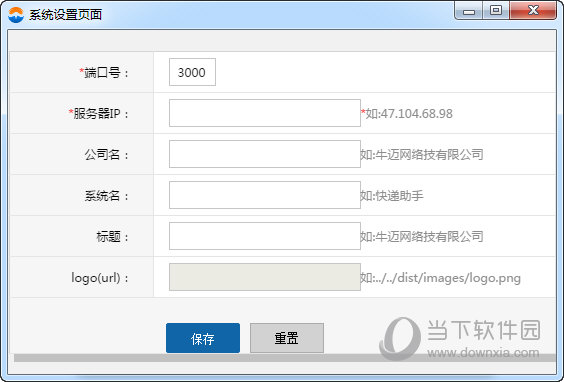Click the logo(url) label
The image size is (564, 382).
(100, 278)
